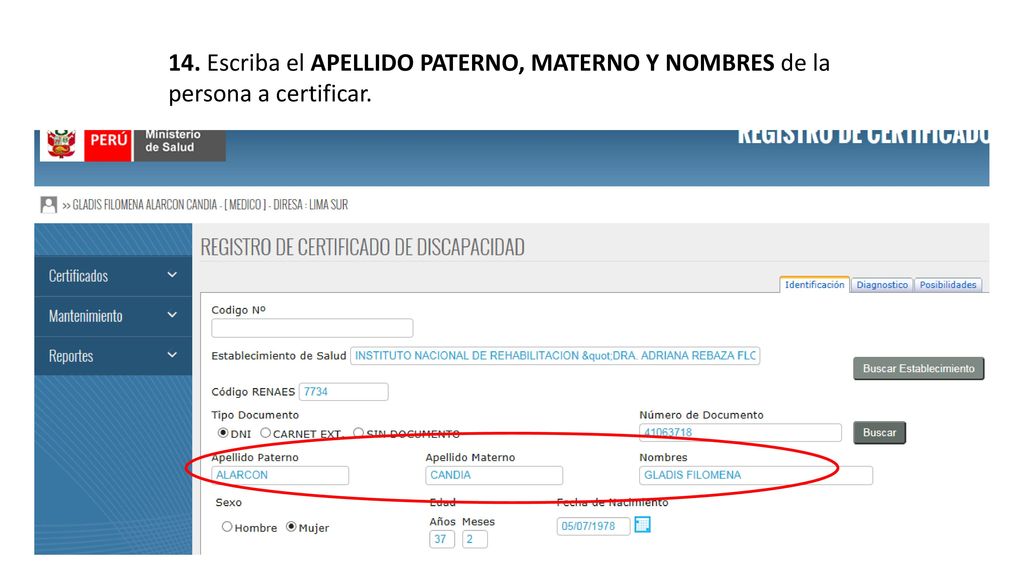Switch to the Identificación tab

tap(814, 285)
